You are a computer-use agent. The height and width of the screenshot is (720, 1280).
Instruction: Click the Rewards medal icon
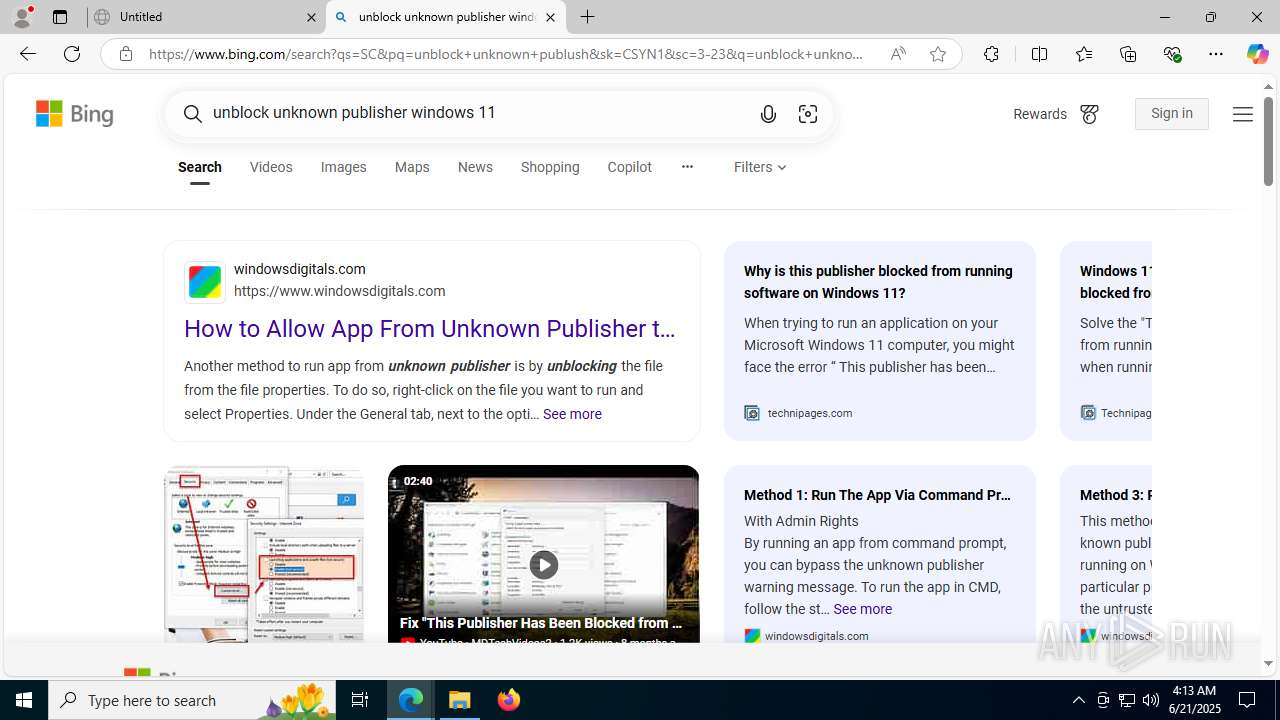[1089, 115]
